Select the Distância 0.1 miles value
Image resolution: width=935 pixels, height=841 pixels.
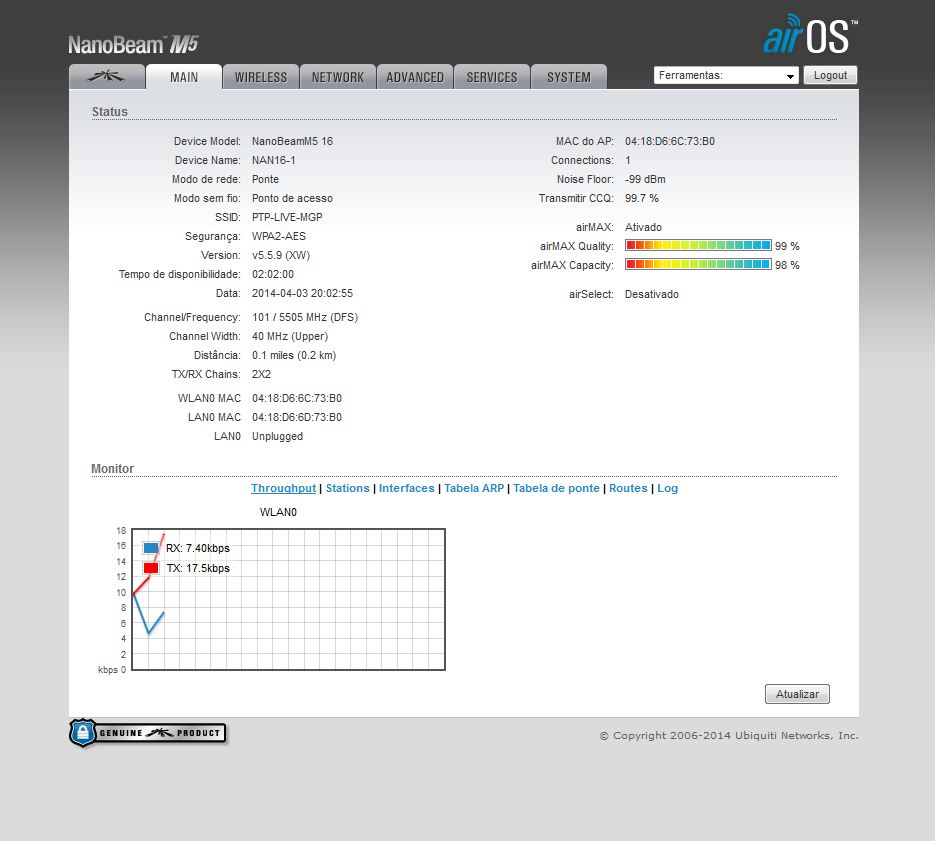(x=294, y=355)
